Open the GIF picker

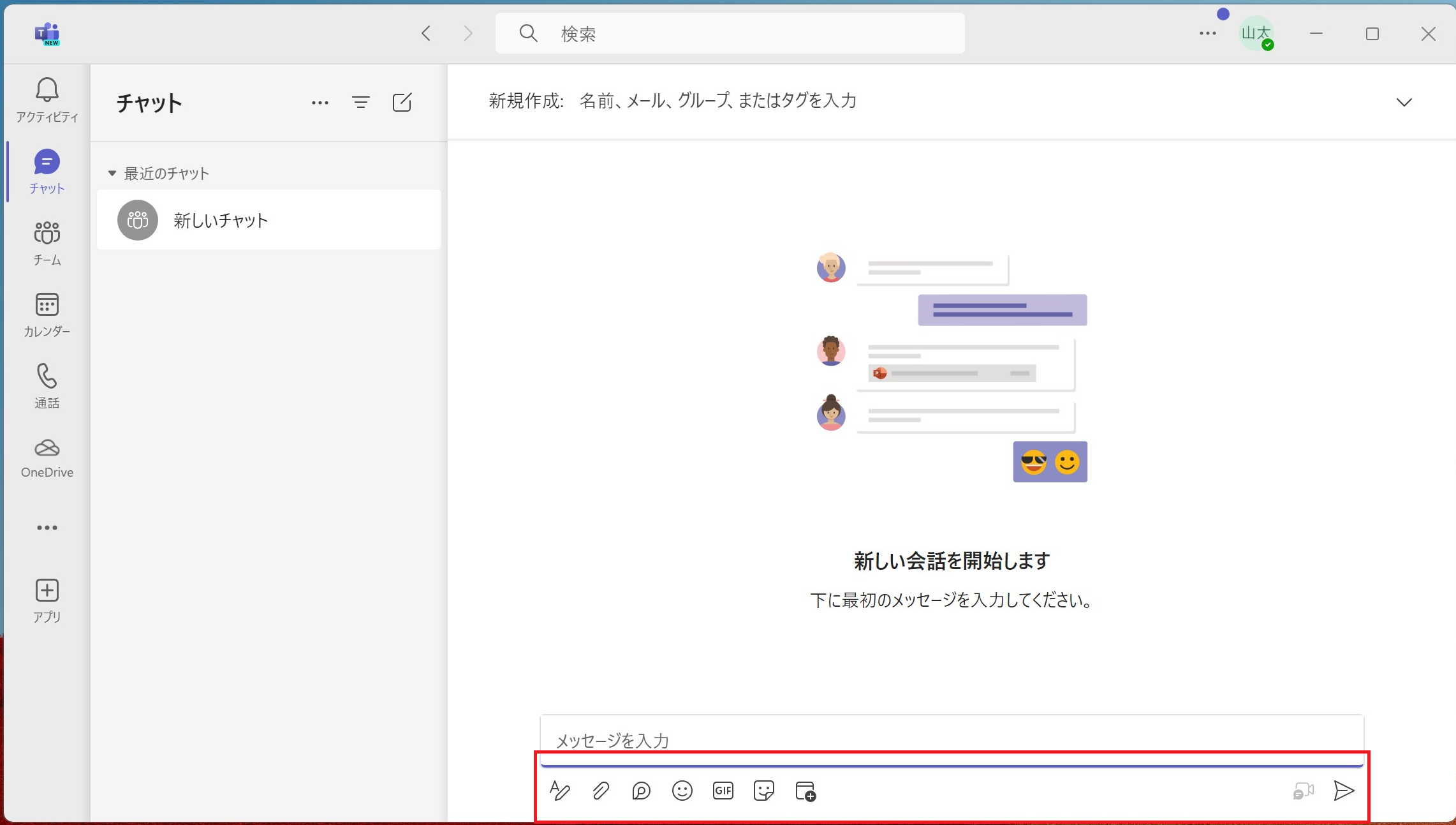723,791
